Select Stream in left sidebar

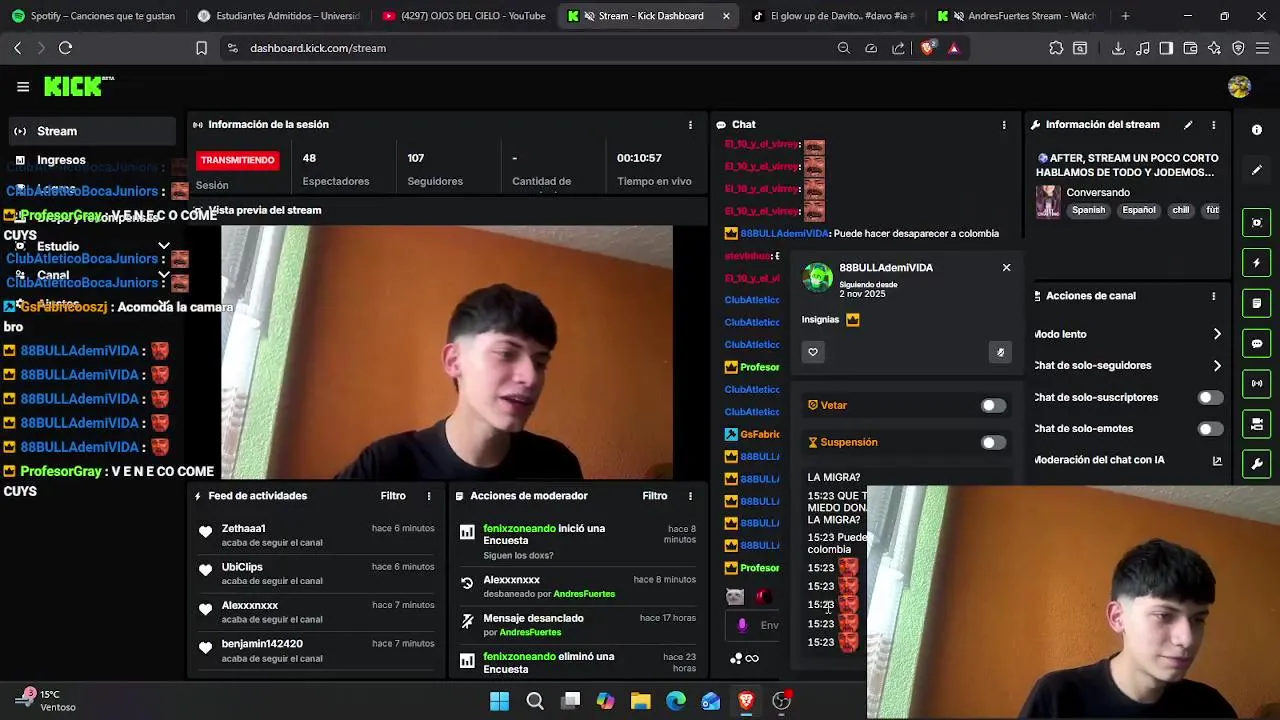tap(91, 131)
